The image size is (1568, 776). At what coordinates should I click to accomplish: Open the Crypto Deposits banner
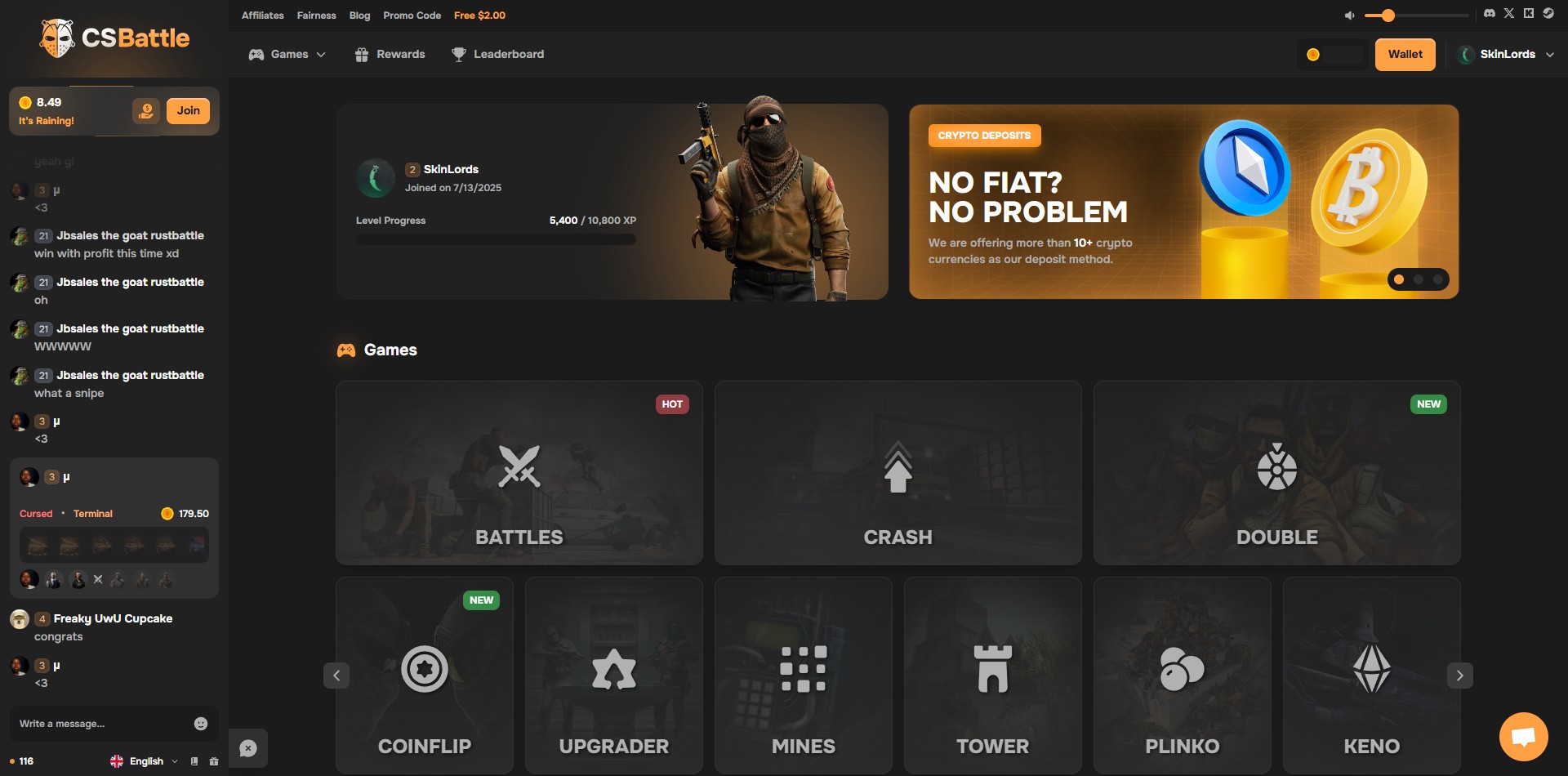tap(1184, 202)
